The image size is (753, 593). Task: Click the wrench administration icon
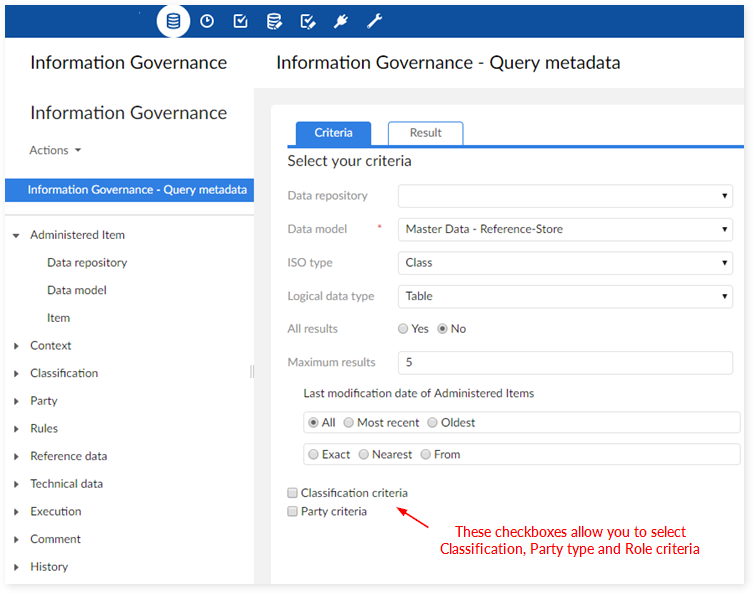pyautogui.click(x=374, y=21)
